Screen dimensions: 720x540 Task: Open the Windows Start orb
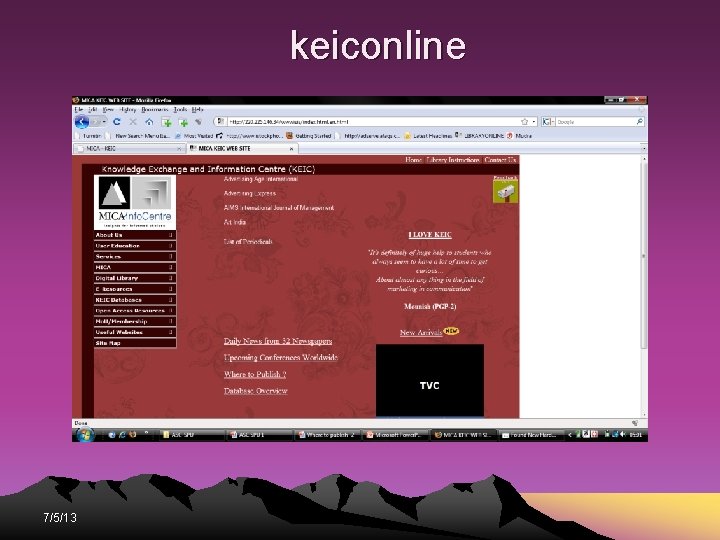coord(85,434)
